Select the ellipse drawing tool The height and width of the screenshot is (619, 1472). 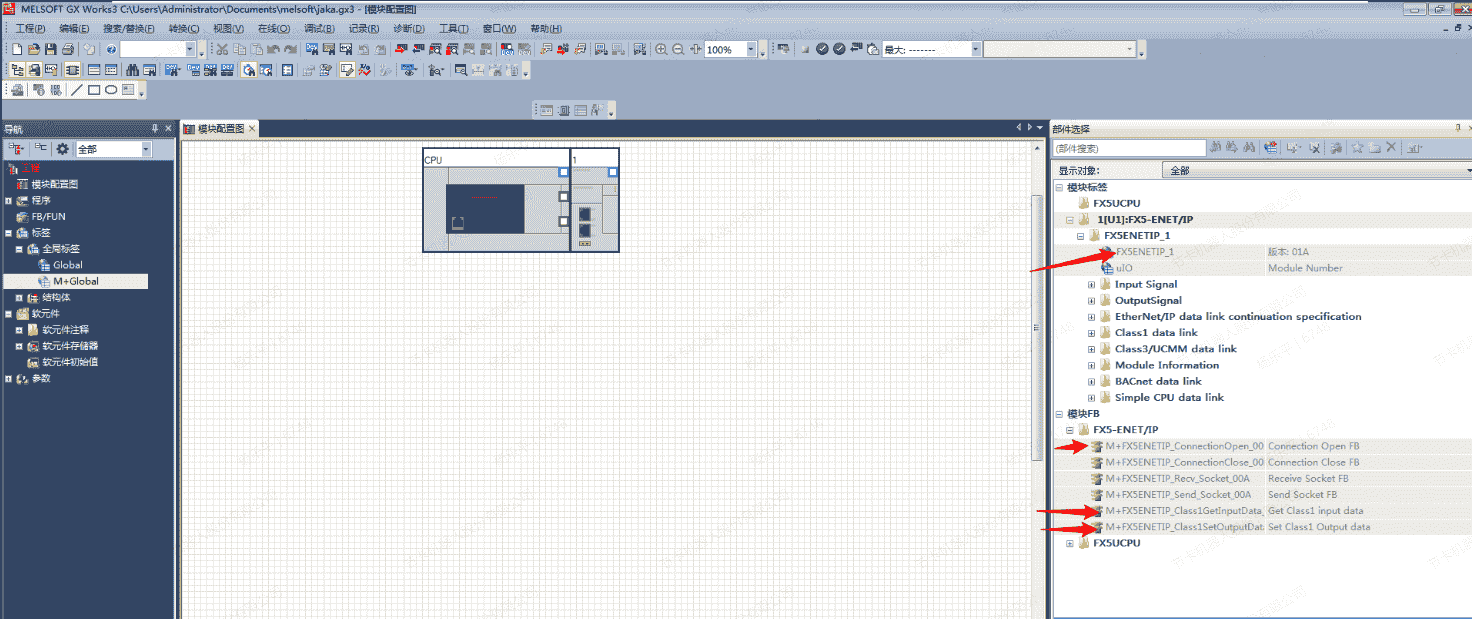(111, 90)
